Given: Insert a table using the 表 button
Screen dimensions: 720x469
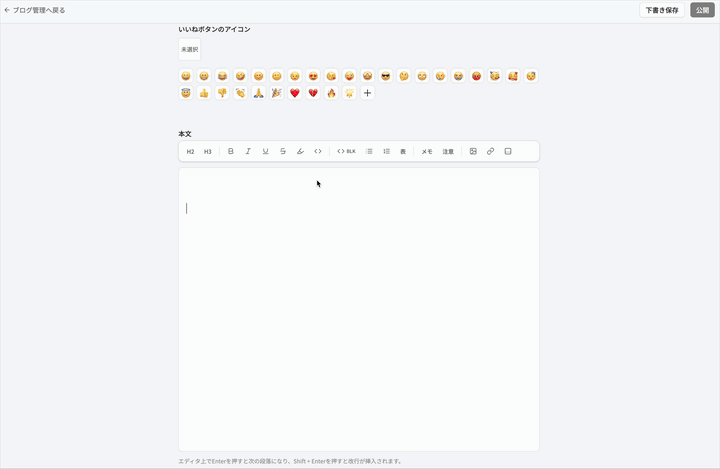Looking at the screenshot, I should point(403,152).
